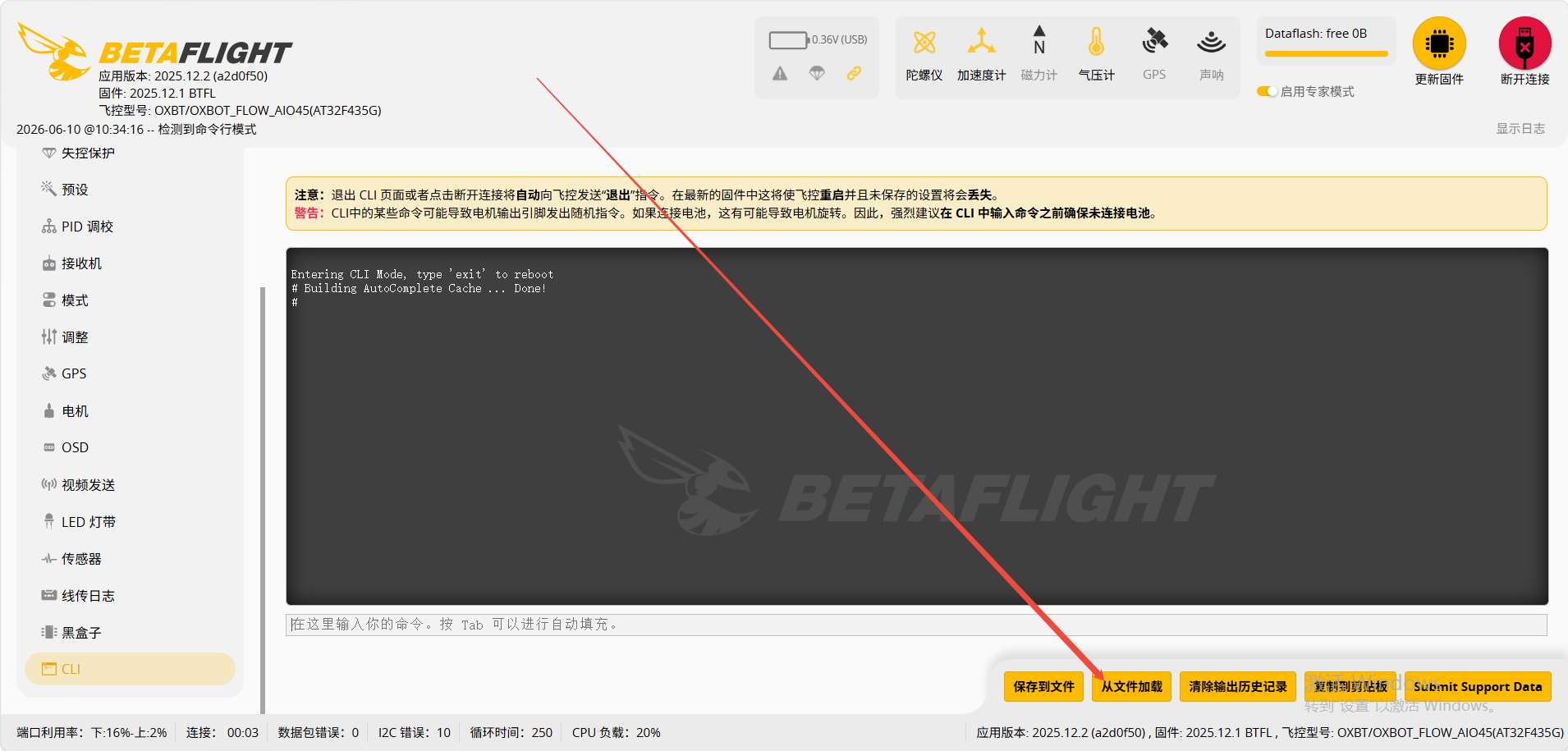Image resolution: width=1568 pixels, height=751 pixels.
Task: Open the 电机 motors tab
Action: coord(130,411)
